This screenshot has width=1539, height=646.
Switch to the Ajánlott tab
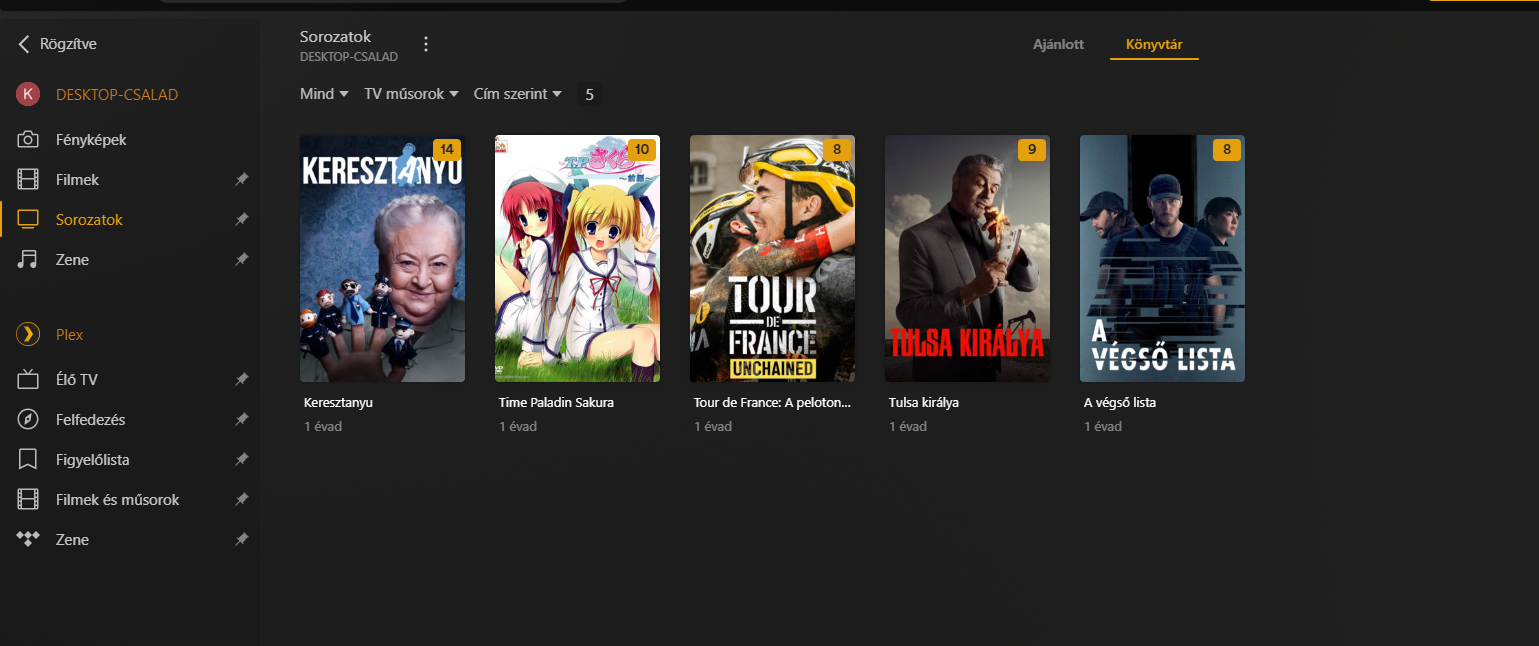[x=1058, y=45]
